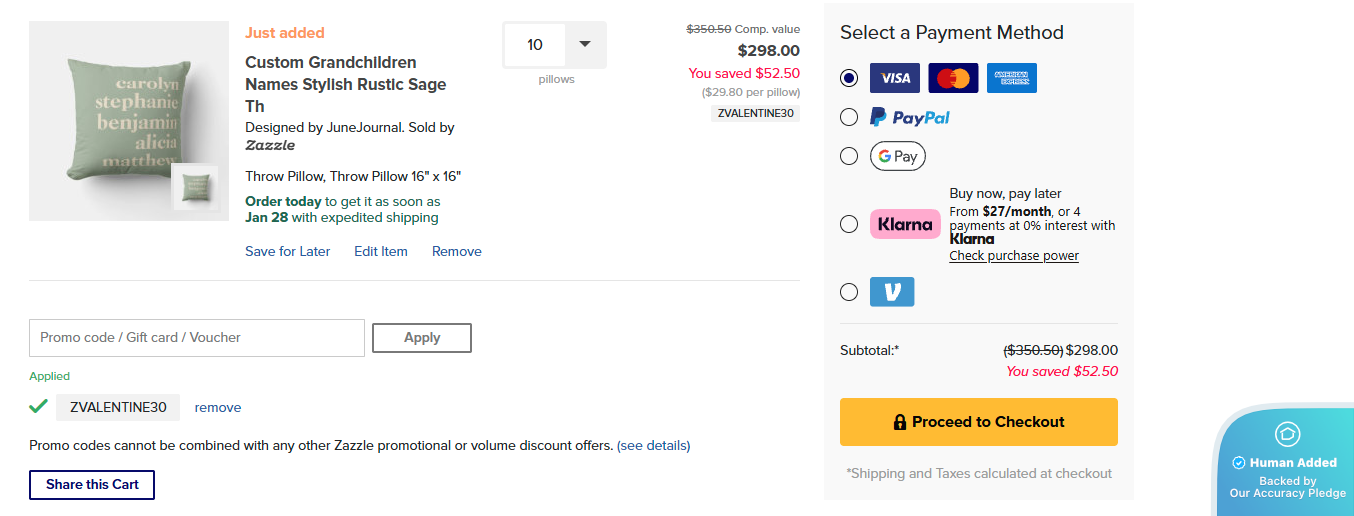The image size is (1354, 516).
Task: Click Share this Cart button
Action: (x=92, y=485)
